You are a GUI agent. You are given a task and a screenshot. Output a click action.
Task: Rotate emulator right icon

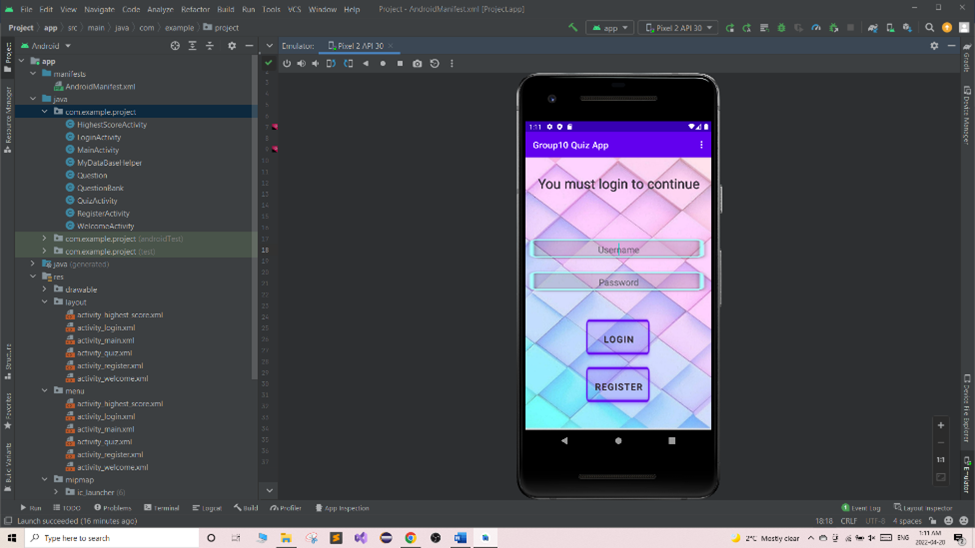pyautogui.click(x=348, y=63)
